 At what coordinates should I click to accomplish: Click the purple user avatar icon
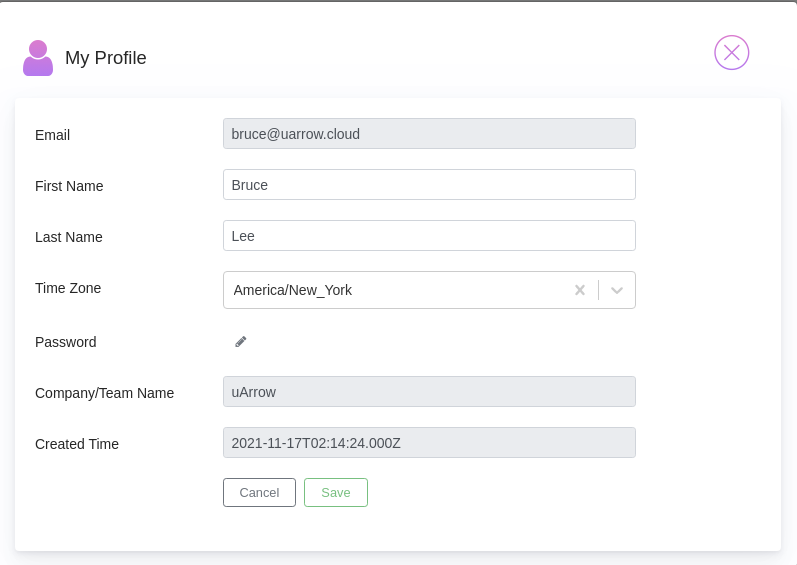point(38,58)
